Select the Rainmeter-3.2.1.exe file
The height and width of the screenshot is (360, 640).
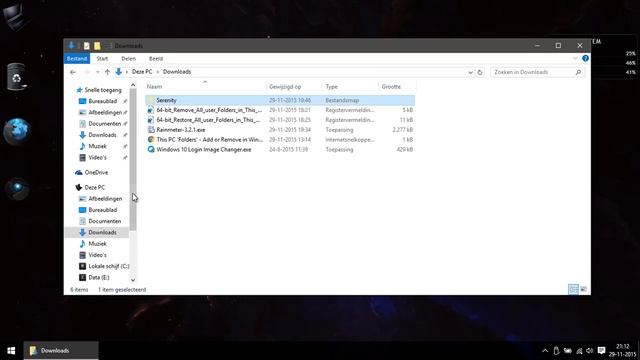280,130
